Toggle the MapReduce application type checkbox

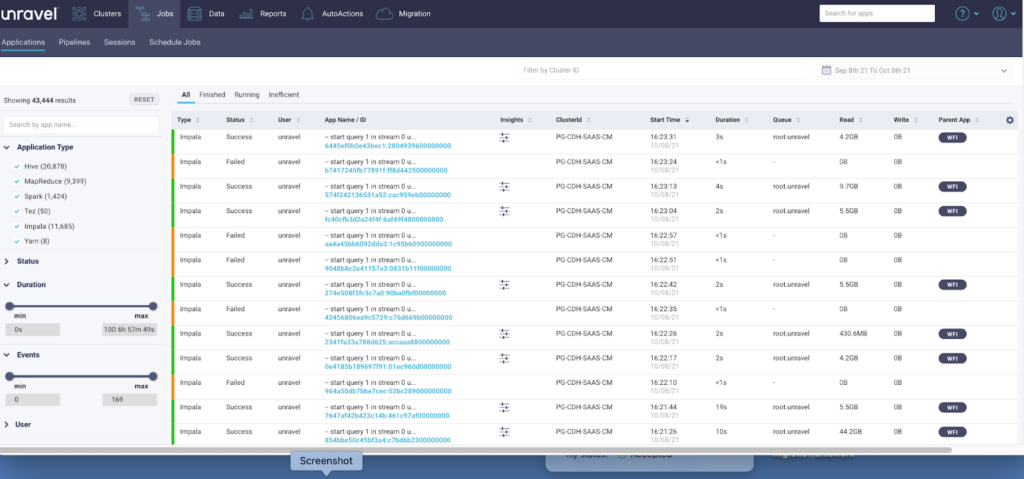(x=17, y=181)
